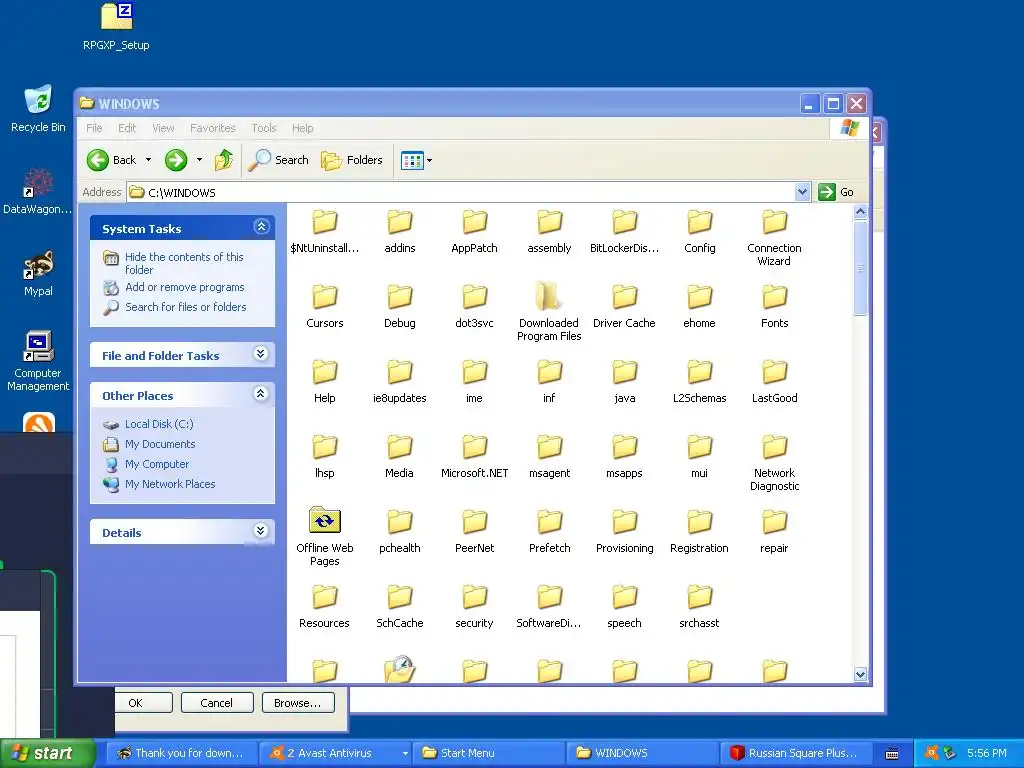This screenshot has height=768, width=1024.
Task: Select the Cursors folder
Action: point(325,308)
